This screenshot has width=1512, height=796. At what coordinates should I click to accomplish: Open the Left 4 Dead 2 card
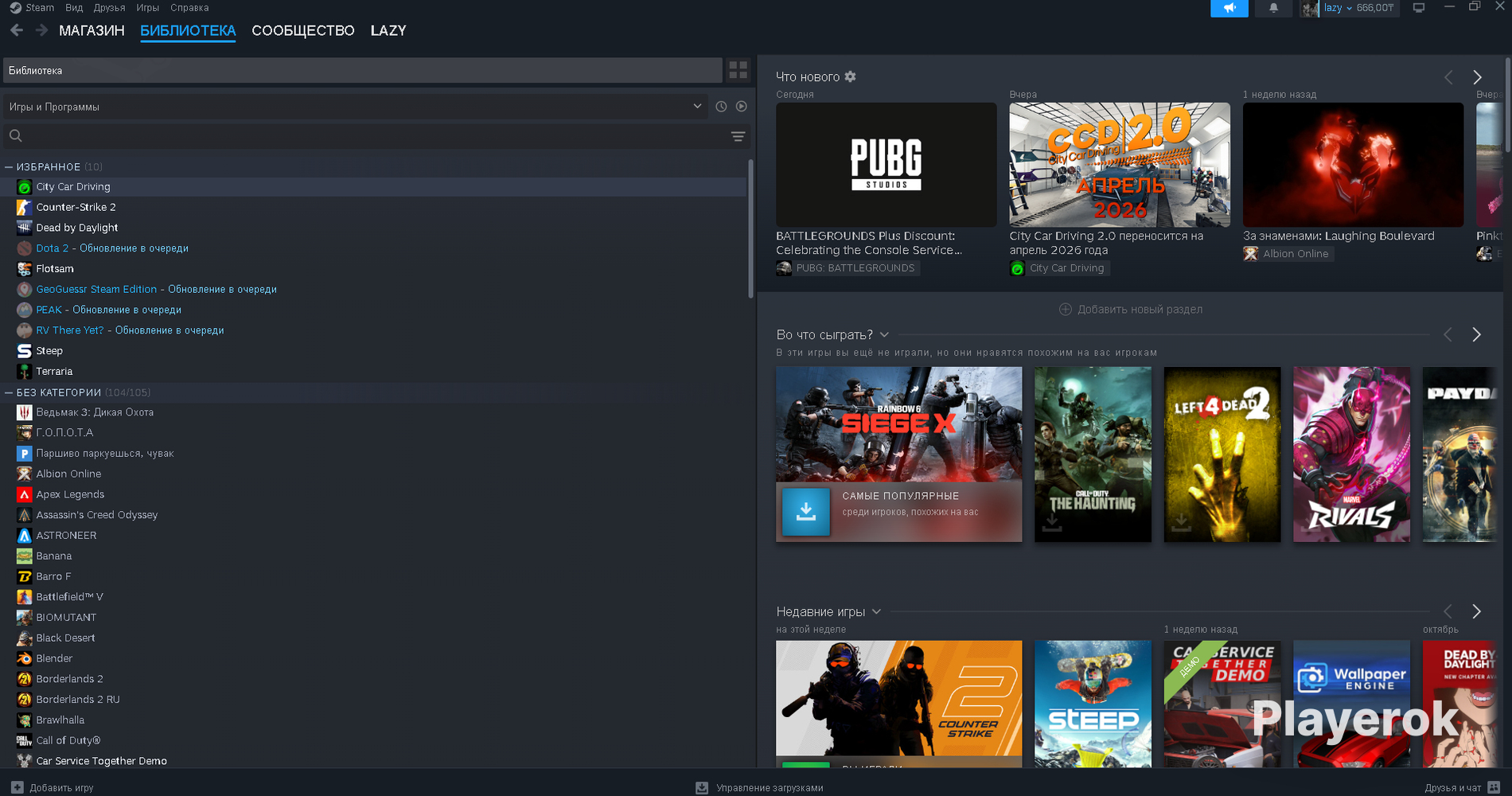tap(1222, 455)
